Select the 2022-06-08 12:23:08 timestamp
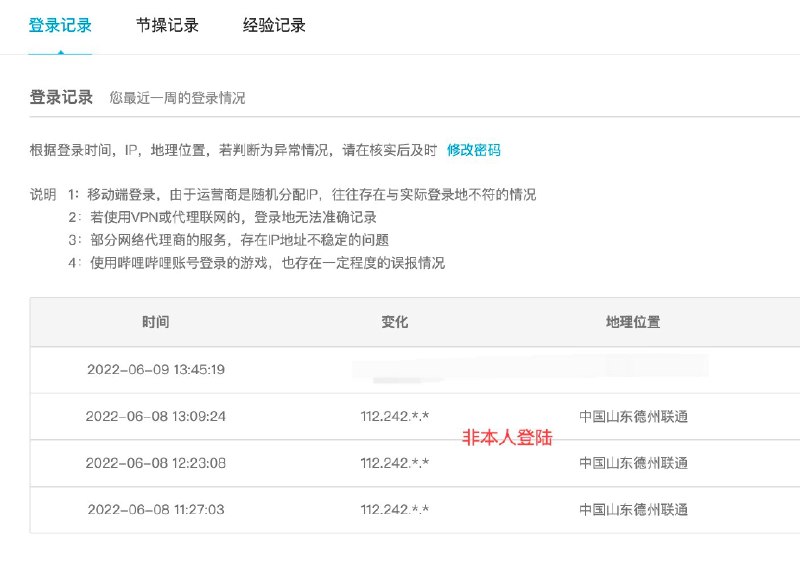The height and width of the screenshot is (568, 800). 155,463
